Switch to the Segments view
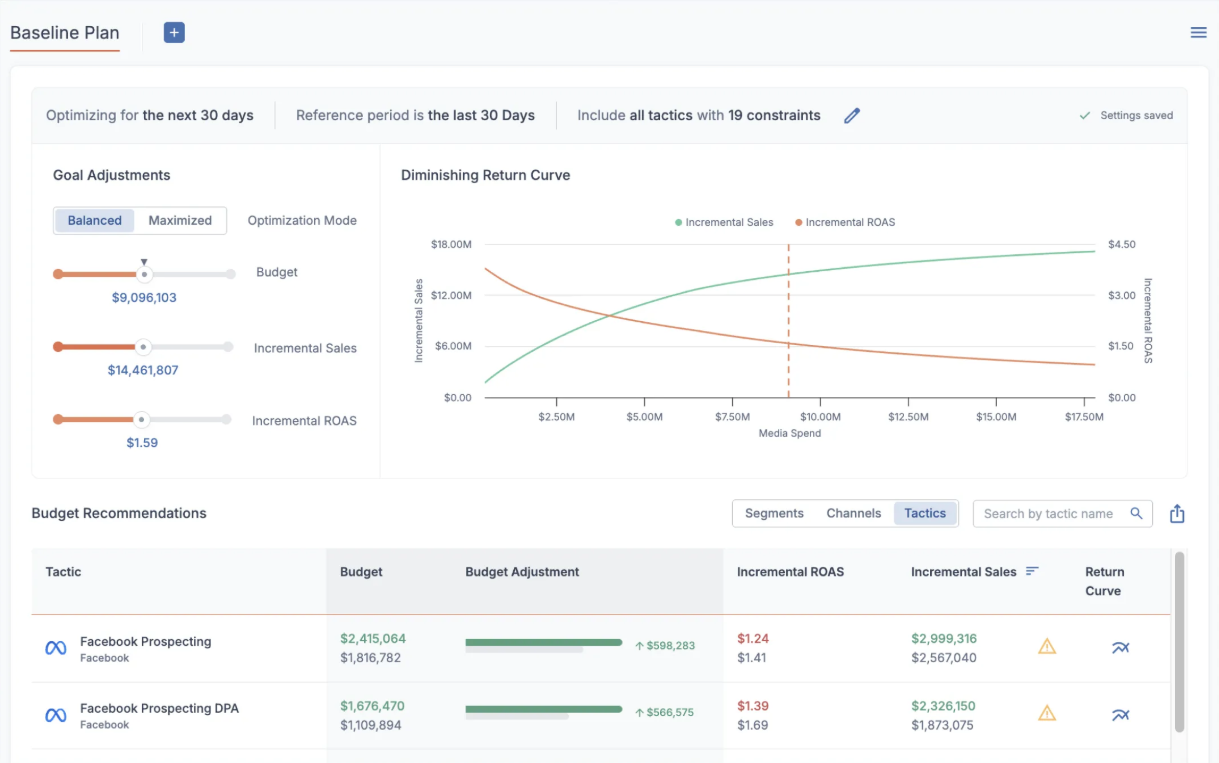Viewport: 1219px width, 763px height. click(x=774, y=514)
